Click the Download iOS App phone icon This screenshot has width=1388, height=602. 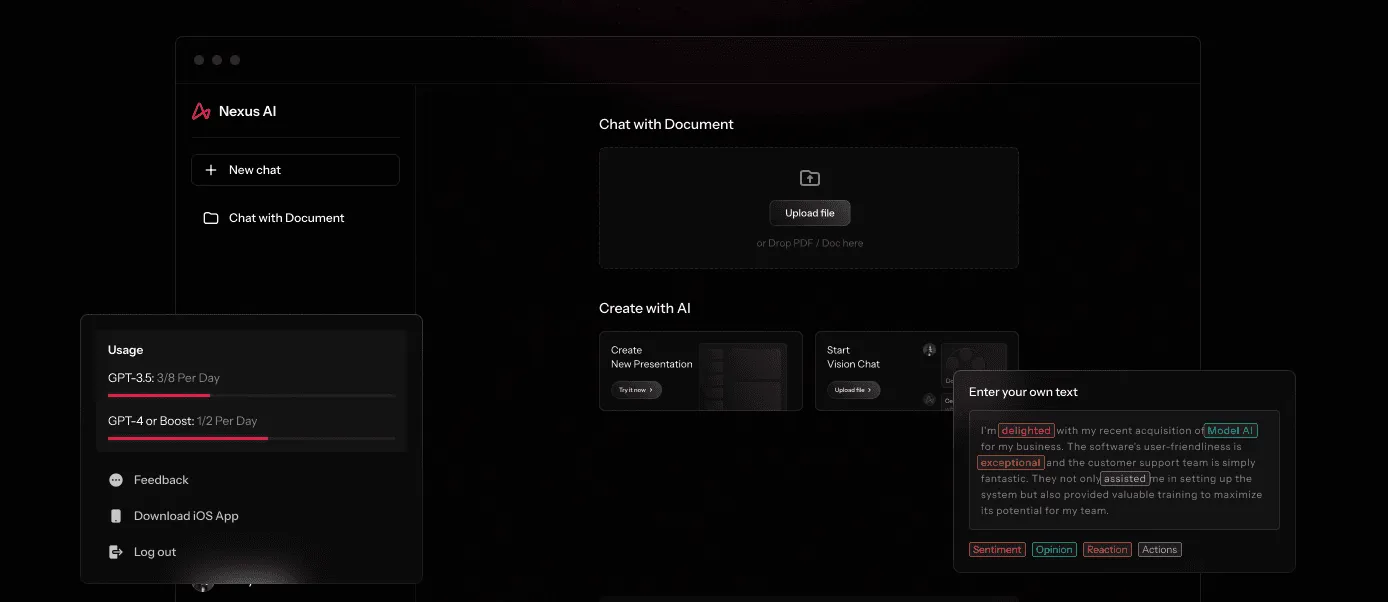pos(116,516)
